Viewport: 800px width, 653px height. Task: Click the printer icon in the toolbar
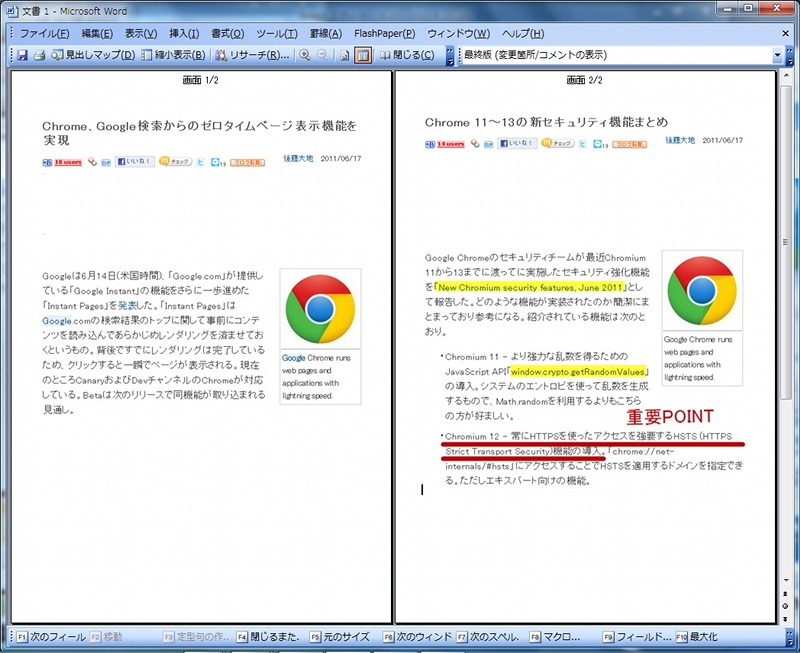click(39, 55)
